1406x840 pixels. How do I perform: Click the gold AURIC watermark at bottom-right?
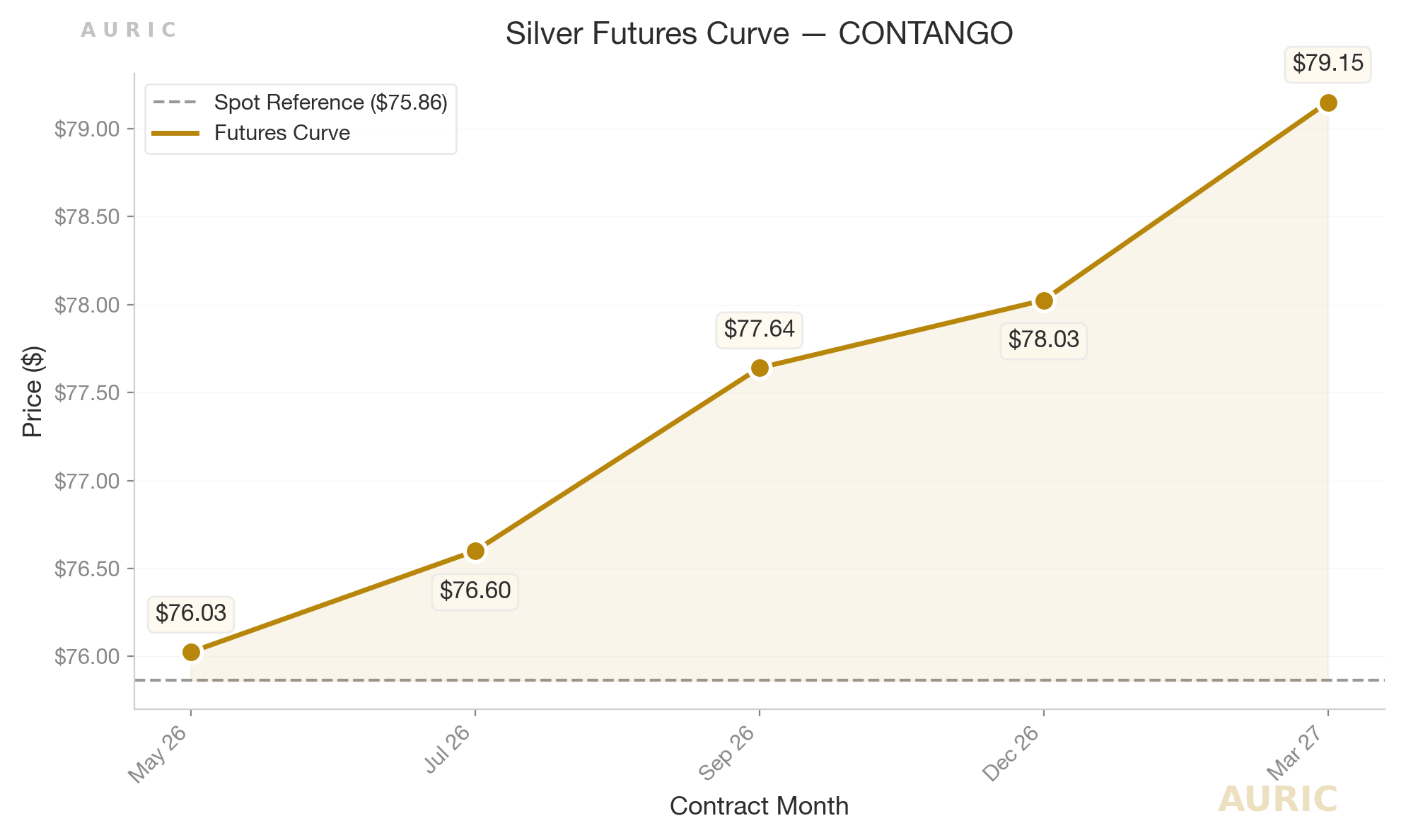(x=1277, y=800)
